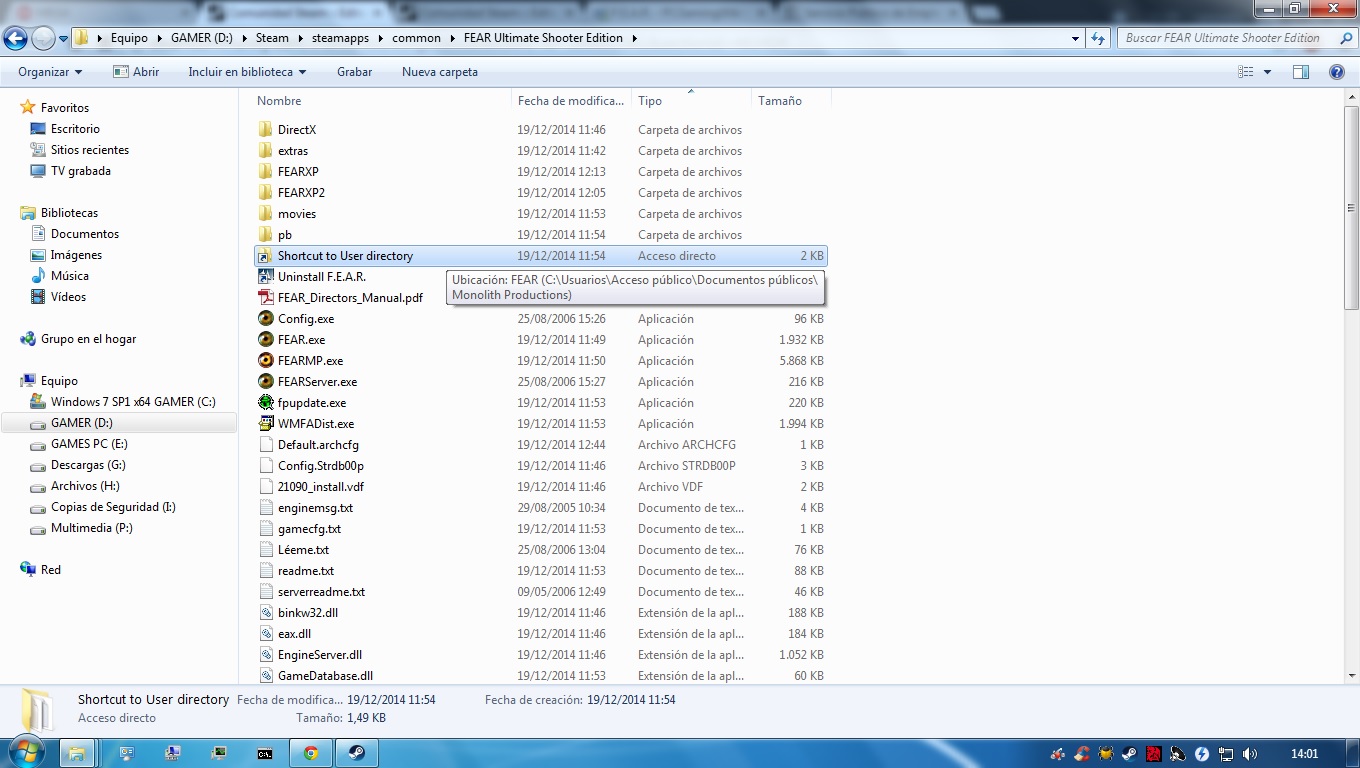Select the WMFADist.exe application icon
Viewport: 1360px width, 768px height.
pos(265,424)
